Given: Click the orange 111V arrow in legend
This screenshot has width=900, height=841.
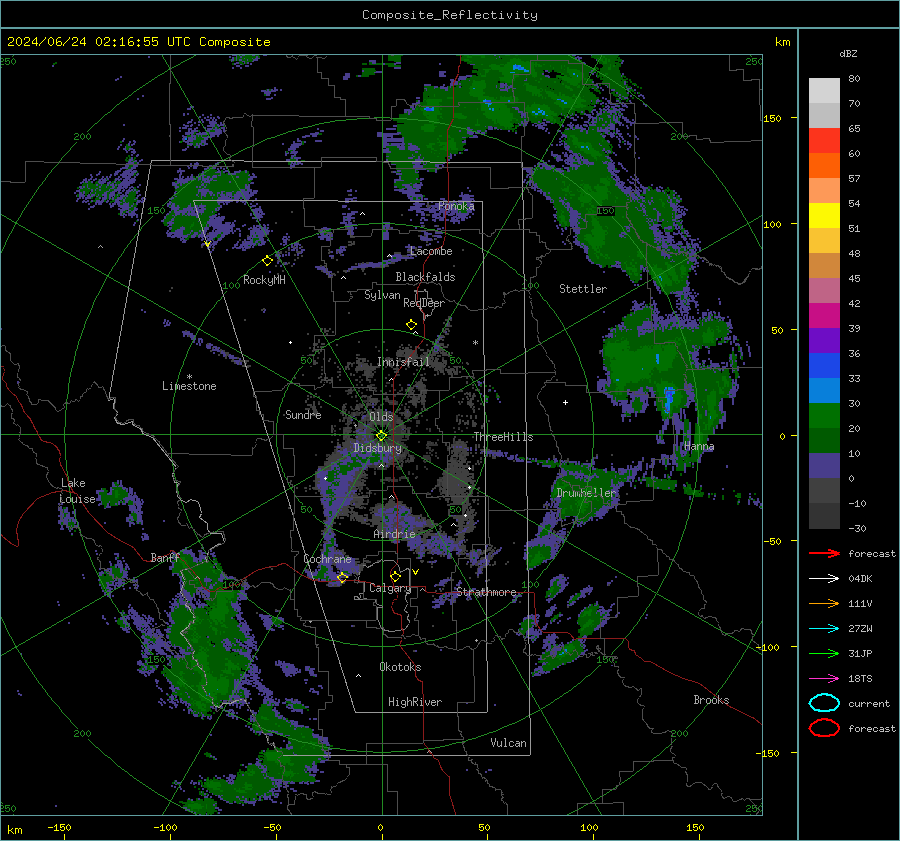Looking at the screenshot, I should (824, 603).
